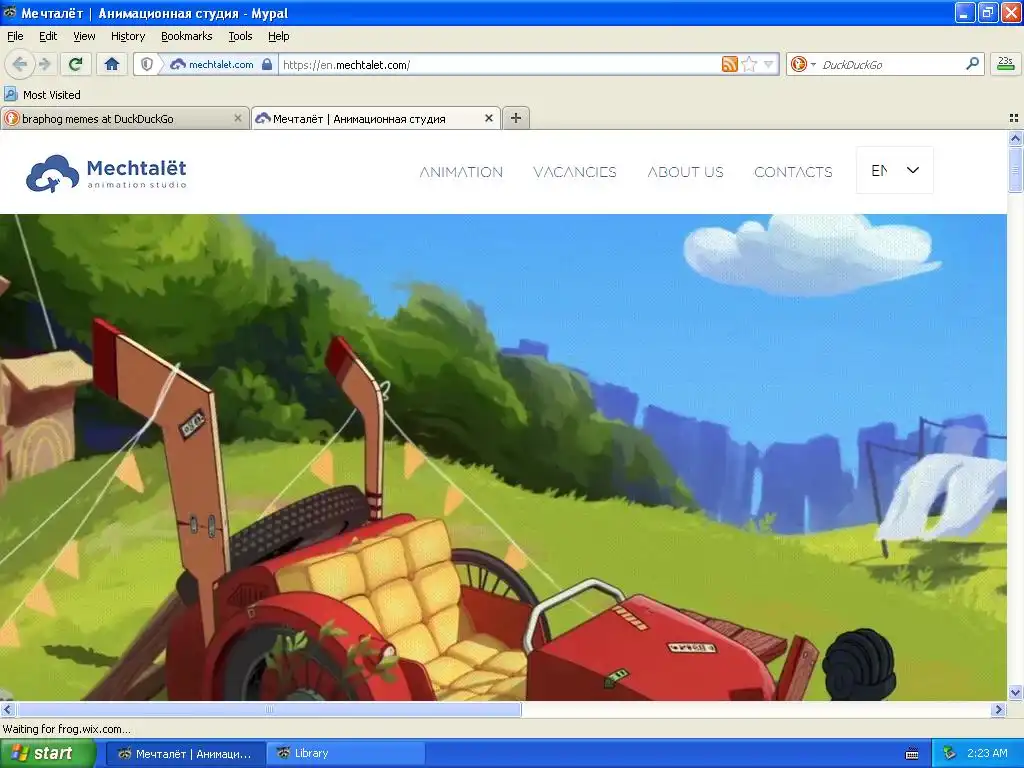This screenshot has height=768, width=1024.
Task: Click the URL address field
Action: [500, 64]
